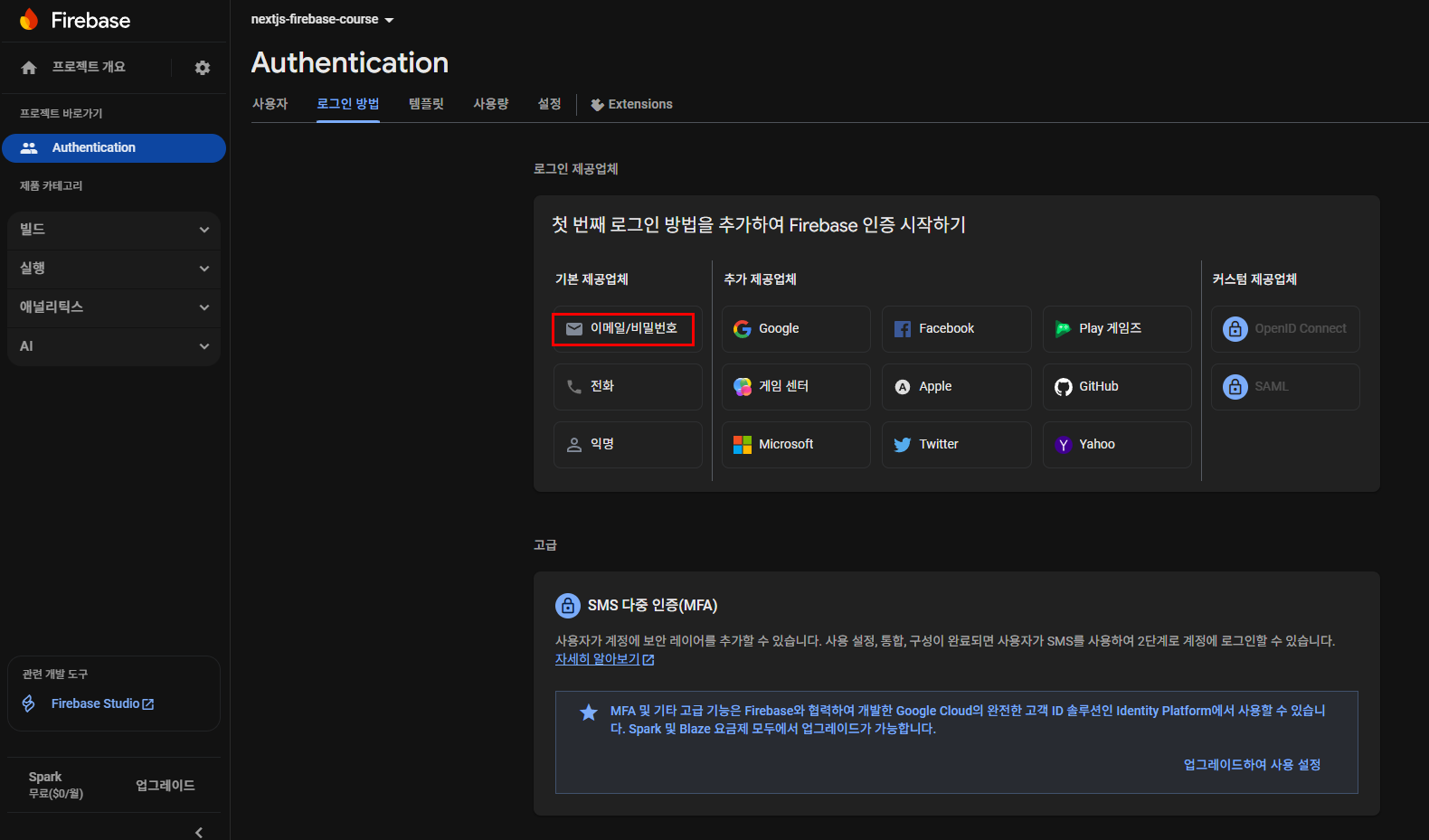Choose the Play 게임즈 provider
Viewport: 1429px width, 840px height.
1116,329
